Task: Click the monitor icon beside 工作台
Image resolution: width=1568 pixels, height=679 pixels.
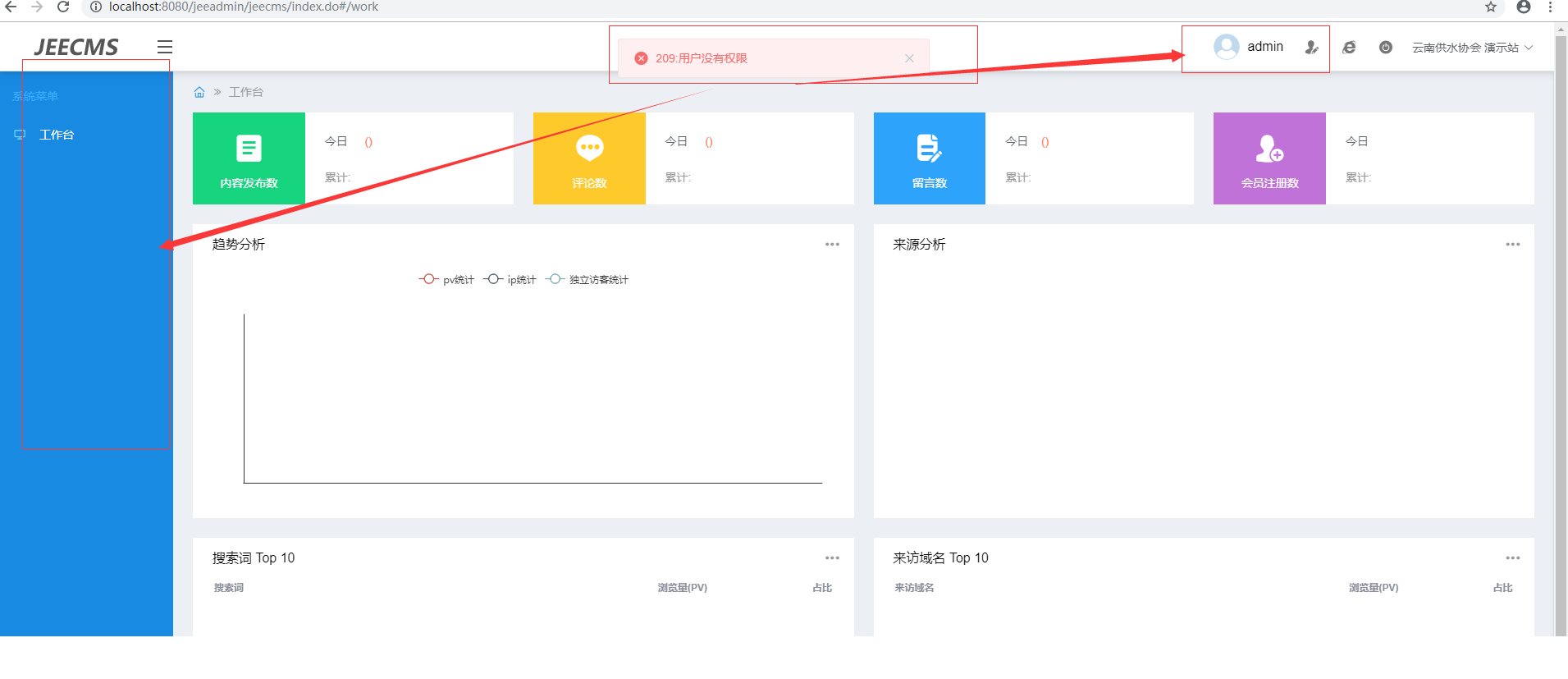Action: coord(20,135)
